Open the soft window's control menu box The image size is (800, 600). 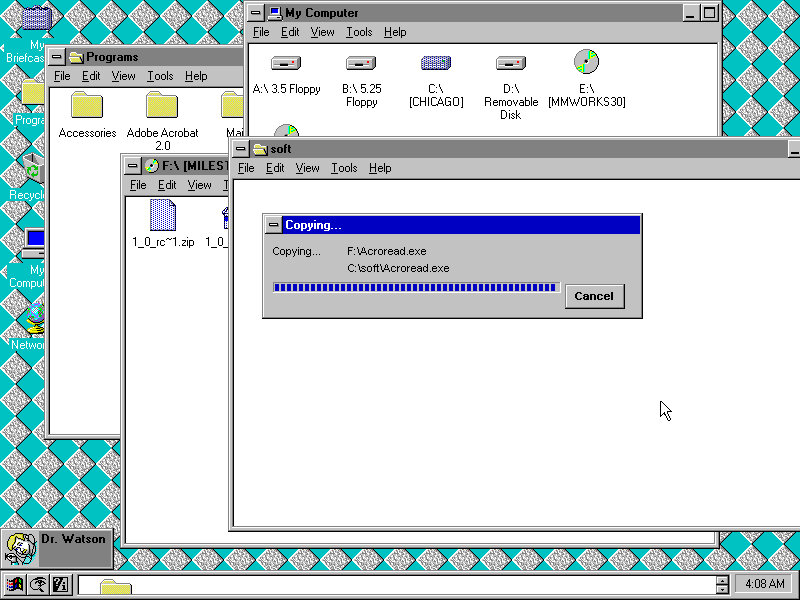click(241, 149)
